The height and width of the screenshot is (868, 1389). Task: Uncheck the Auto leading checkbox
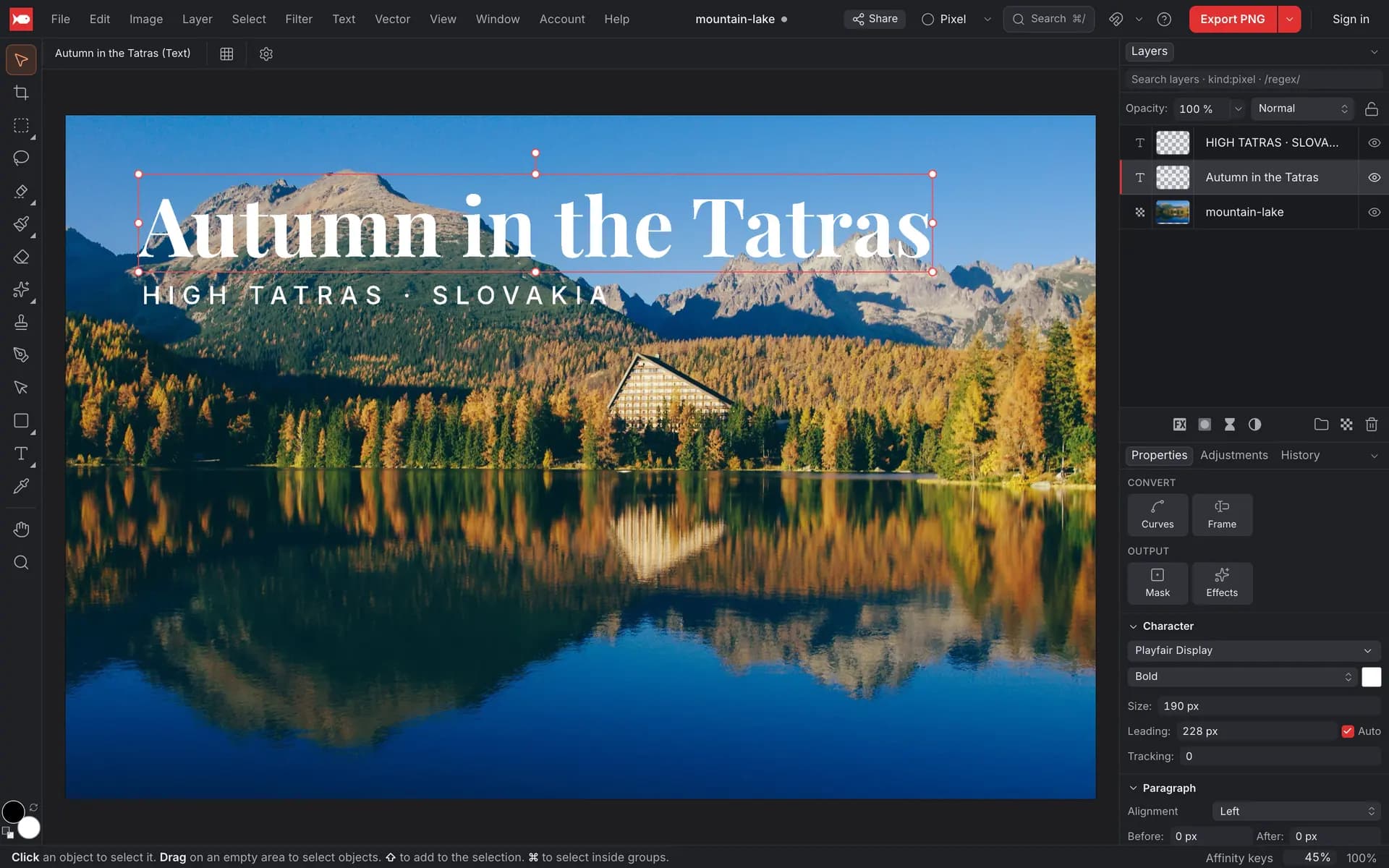[x=1347, y=731]
